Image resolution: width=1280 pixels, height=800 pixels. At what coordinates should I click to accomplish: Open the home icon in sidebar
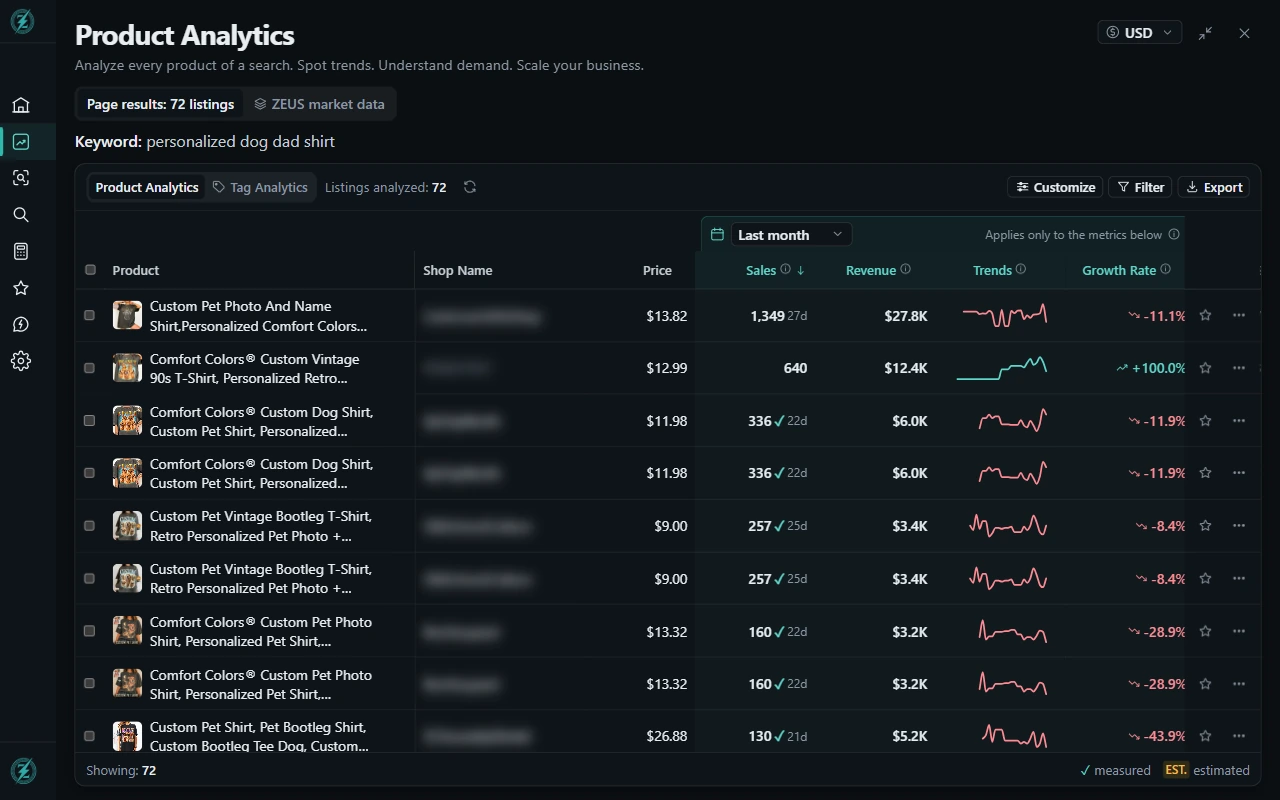[x=21, y=105]
